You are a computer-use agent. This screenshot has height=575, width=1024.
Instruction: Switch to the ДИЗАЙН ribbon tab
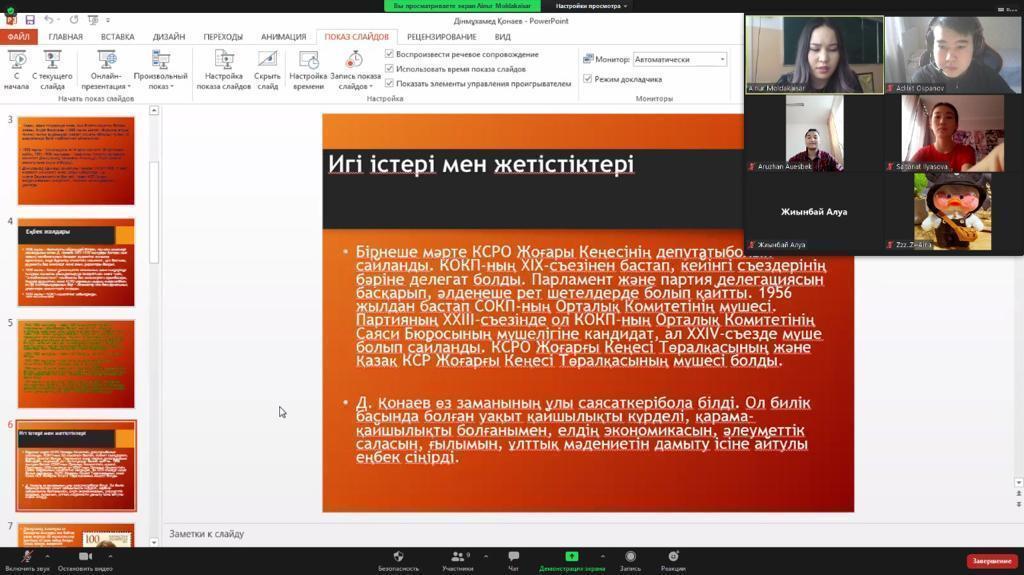(x=168, y=37)
